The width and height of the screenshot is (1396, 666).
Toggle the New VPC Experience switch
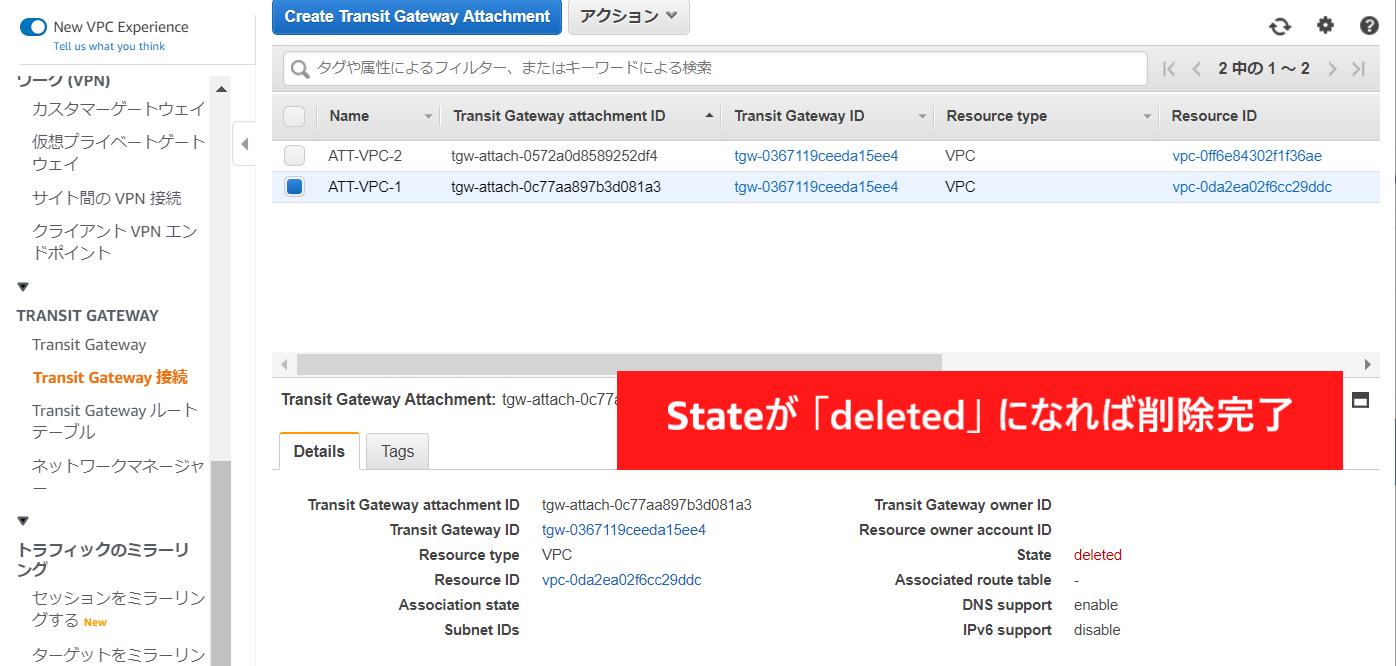[33, 27]
